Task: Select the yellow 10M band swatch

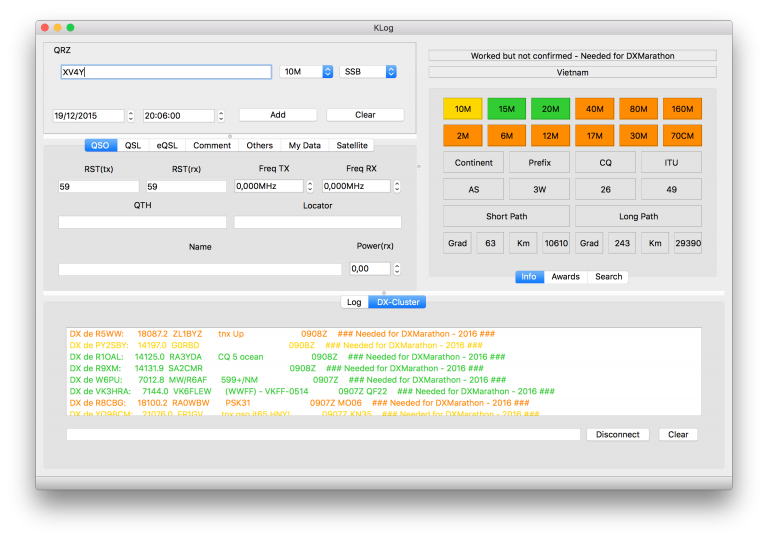Action: (x=462, y=109)
